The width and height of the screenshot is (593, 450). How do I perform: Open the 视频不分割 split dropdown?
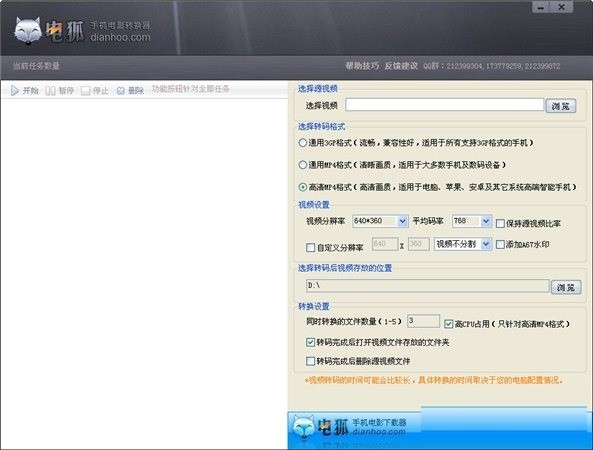pyautogui.click(x=463, y=244)
